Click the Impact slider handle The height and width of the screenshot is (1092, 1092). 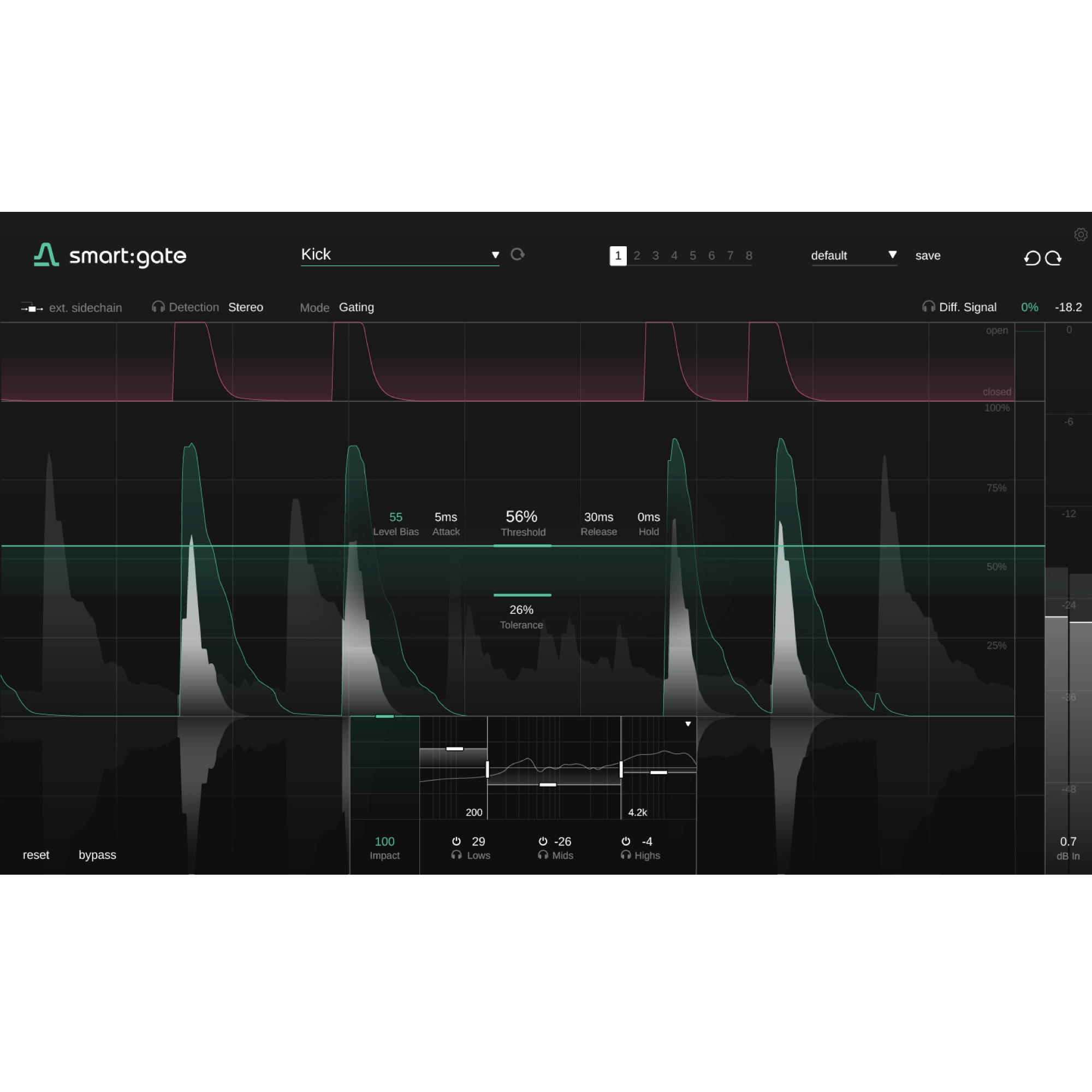[384, 716]
